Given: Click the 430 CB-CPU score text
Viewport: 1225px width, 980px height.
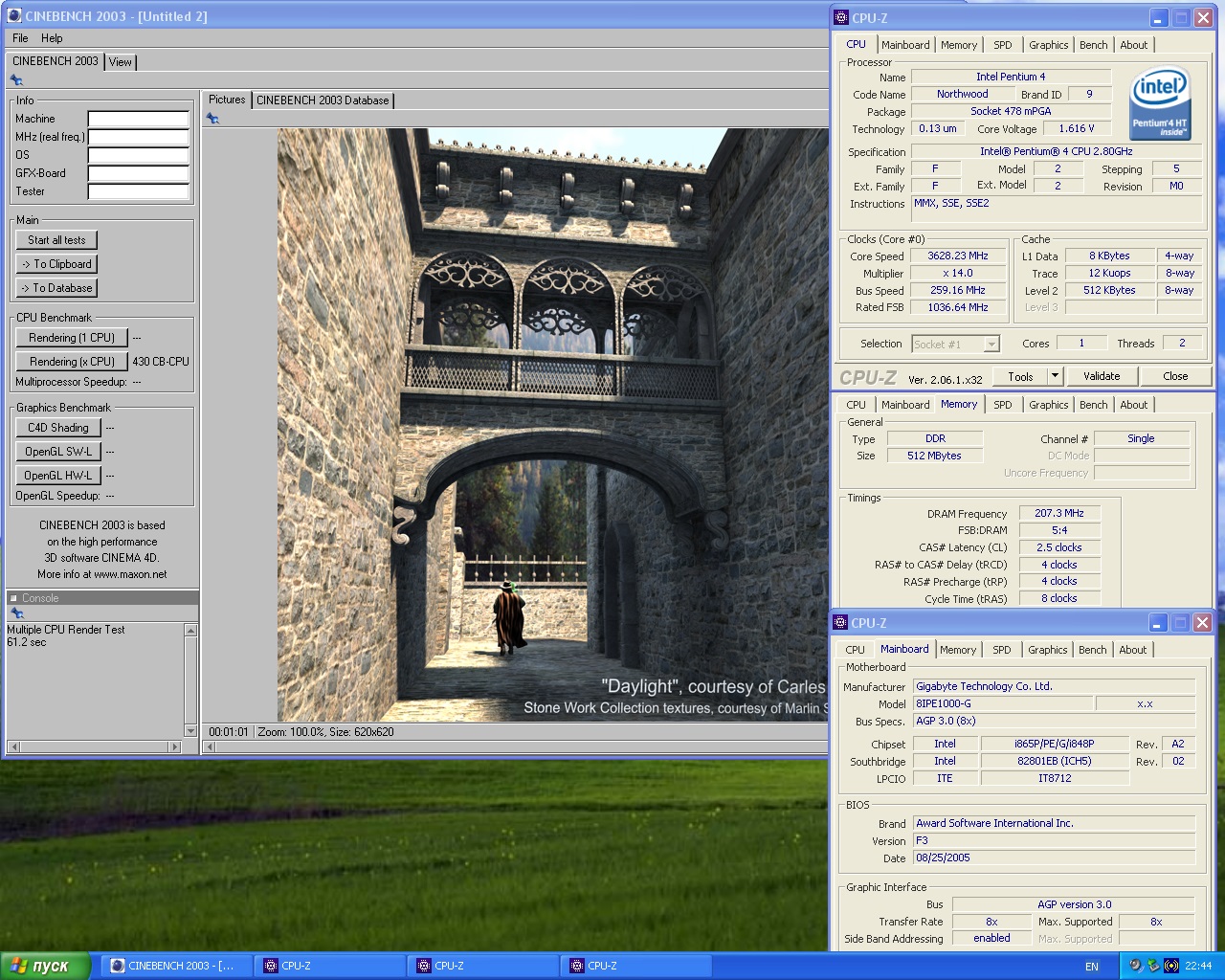Looking at the screenshot, I should tap(161, 362).
